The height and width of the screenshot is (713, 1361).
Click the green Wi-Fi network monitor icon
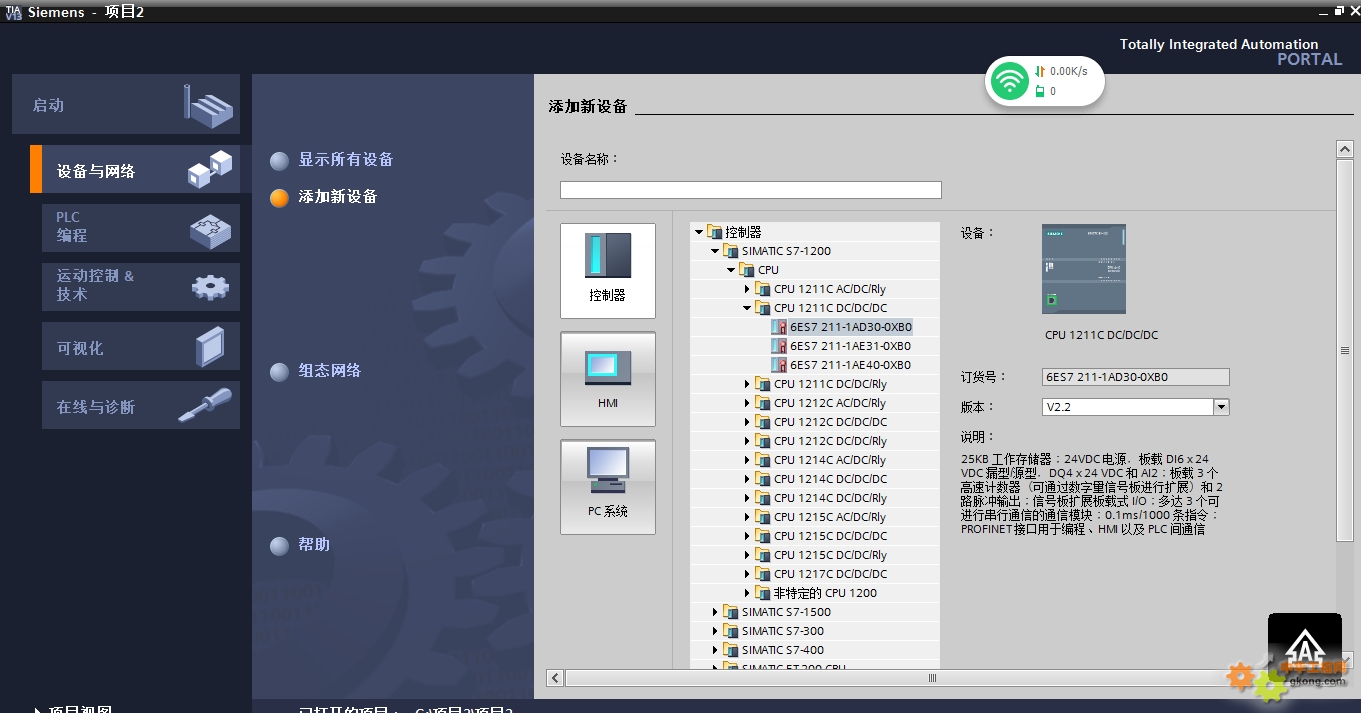1010,81
